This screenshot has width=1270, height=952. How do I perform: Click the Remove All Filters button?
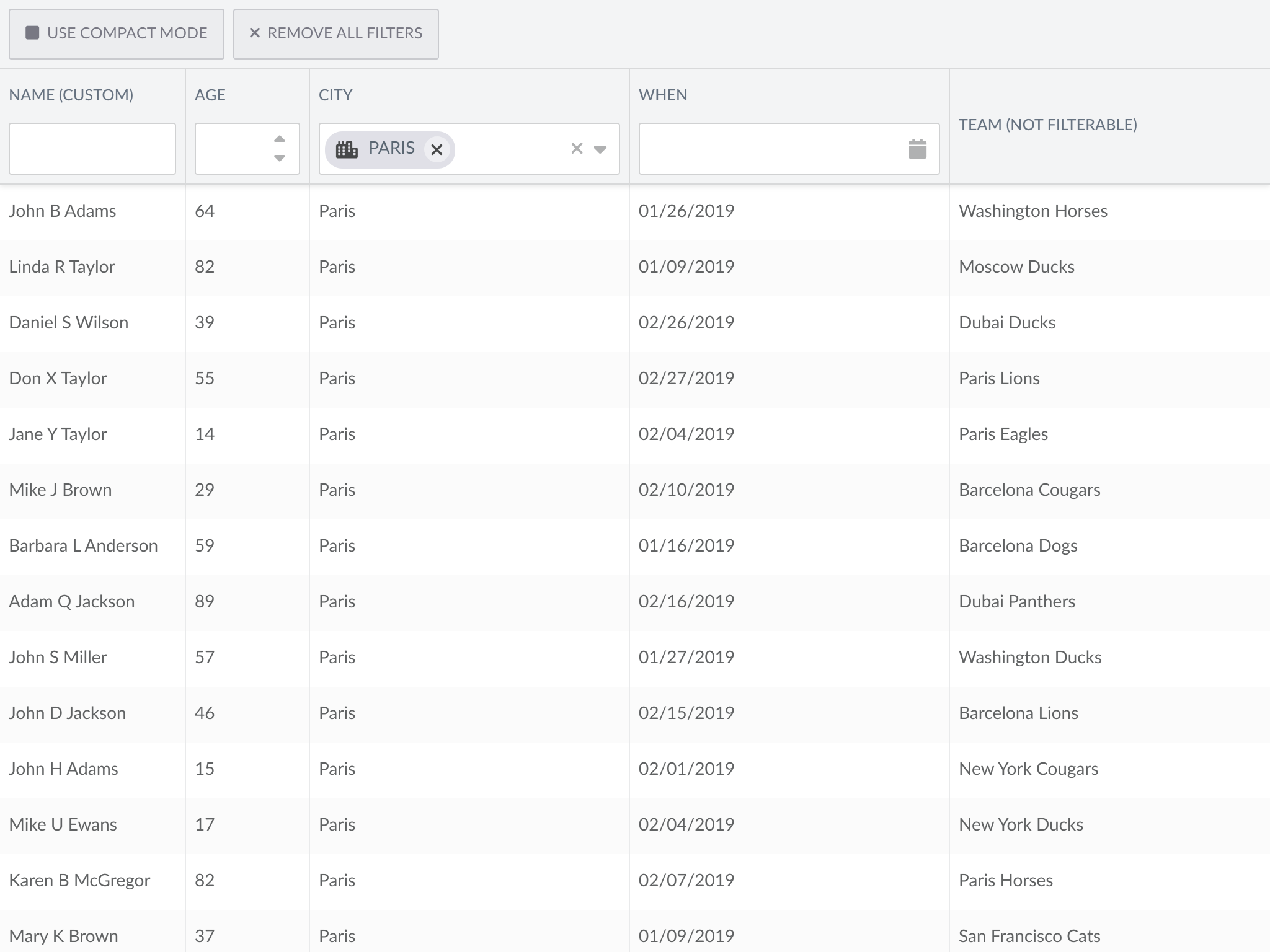click(335, 33)
